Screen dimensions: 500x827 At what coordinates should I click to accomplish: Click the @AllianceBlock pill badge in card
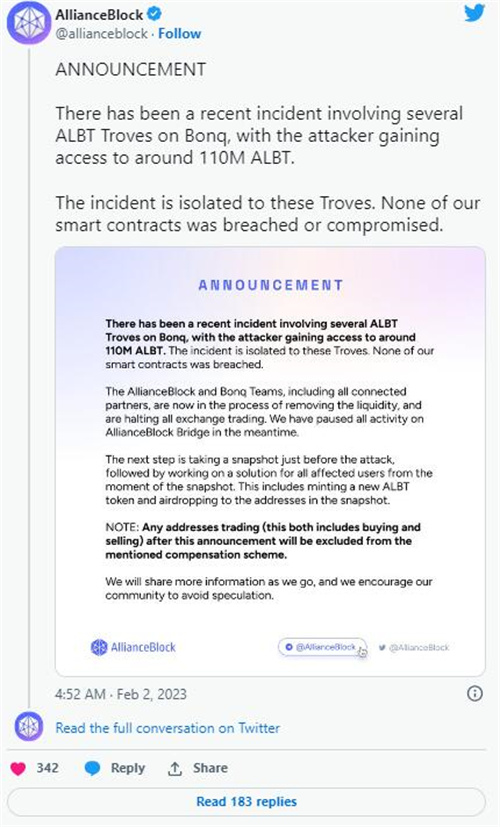pos(322,647)
